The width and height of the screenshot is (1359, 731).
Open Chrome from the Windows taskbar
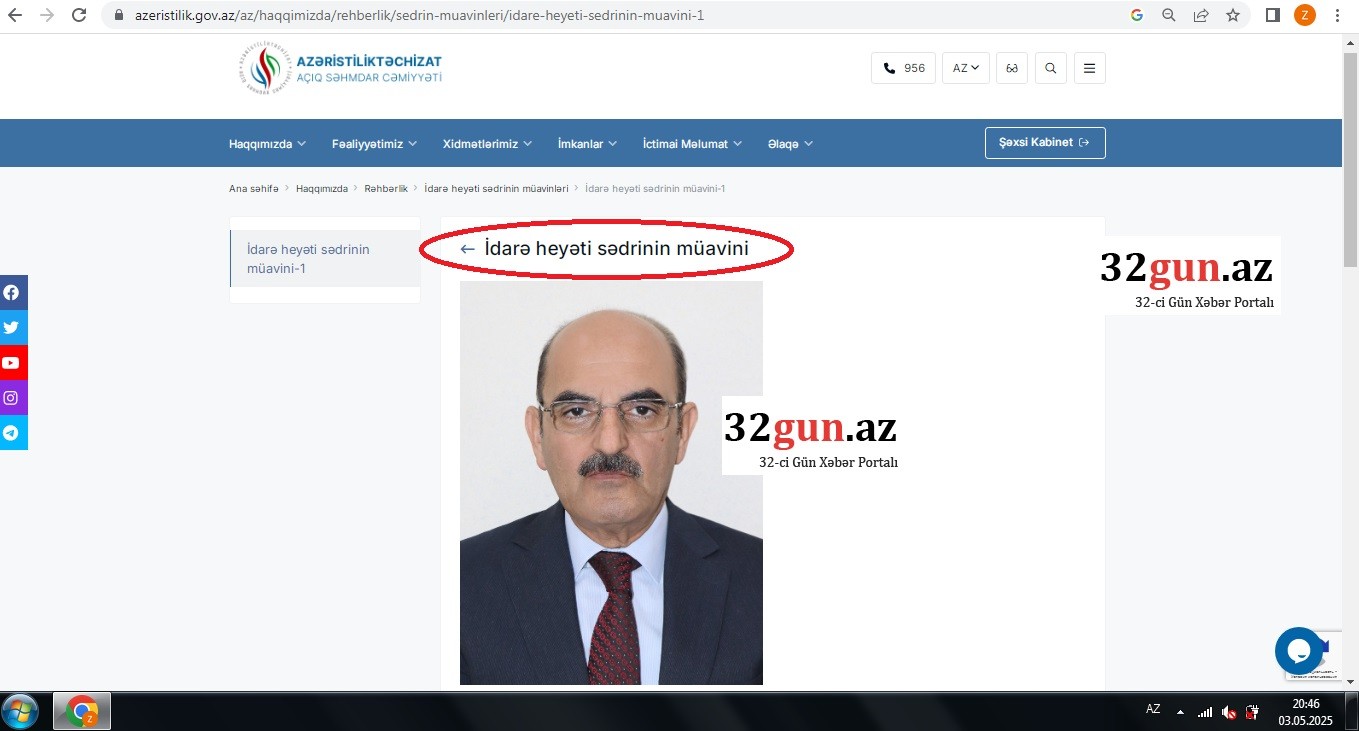[x=81, y=712]
